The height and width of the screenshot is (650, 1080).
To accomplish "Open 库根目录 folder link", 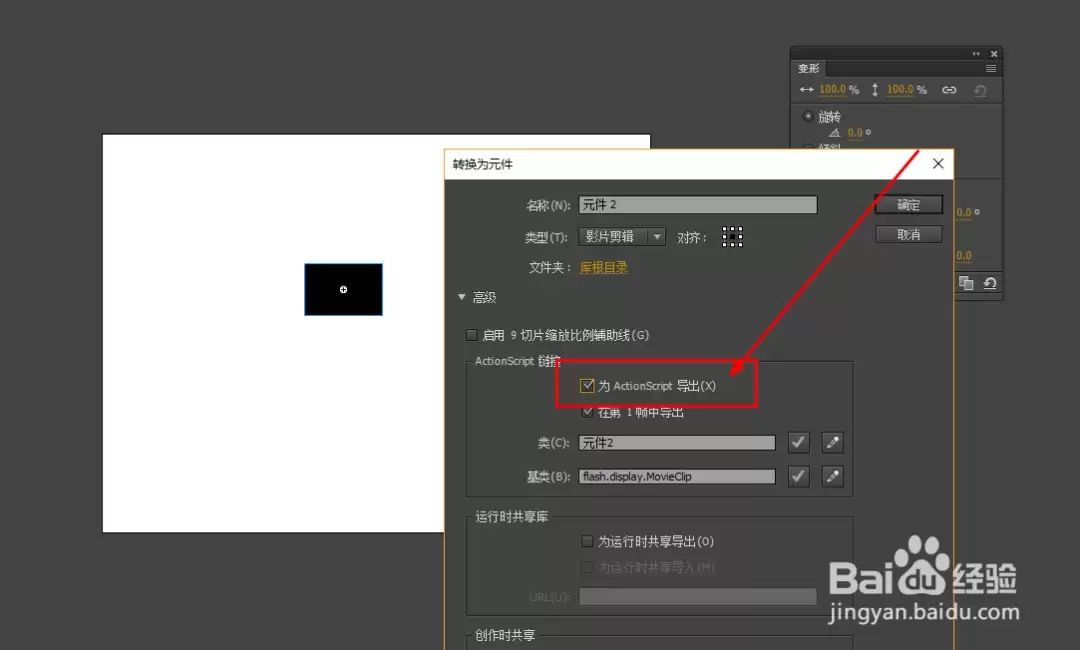I will (x=603, y=268).
